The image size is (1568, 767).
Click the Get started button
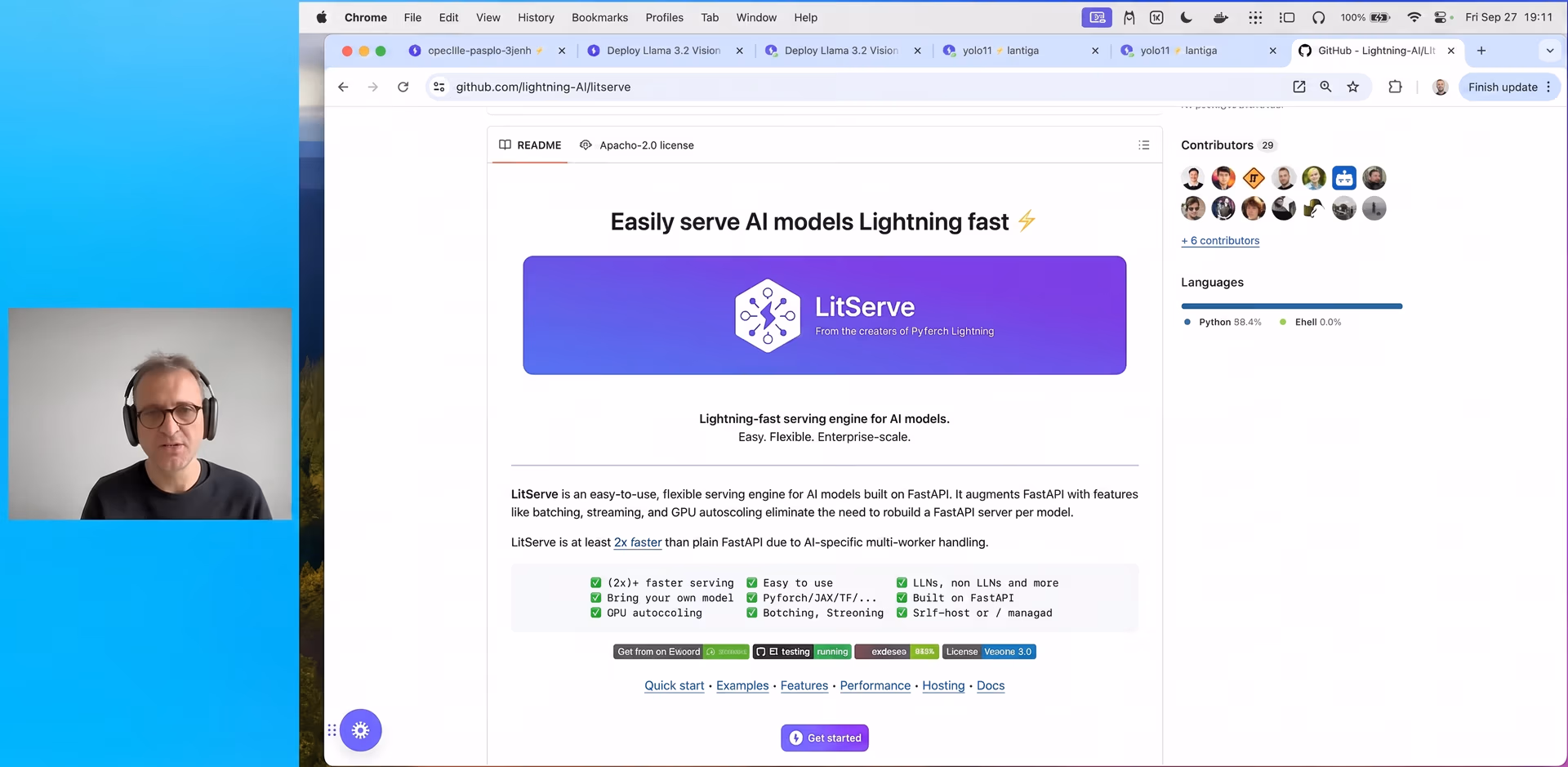pos(825,738)
